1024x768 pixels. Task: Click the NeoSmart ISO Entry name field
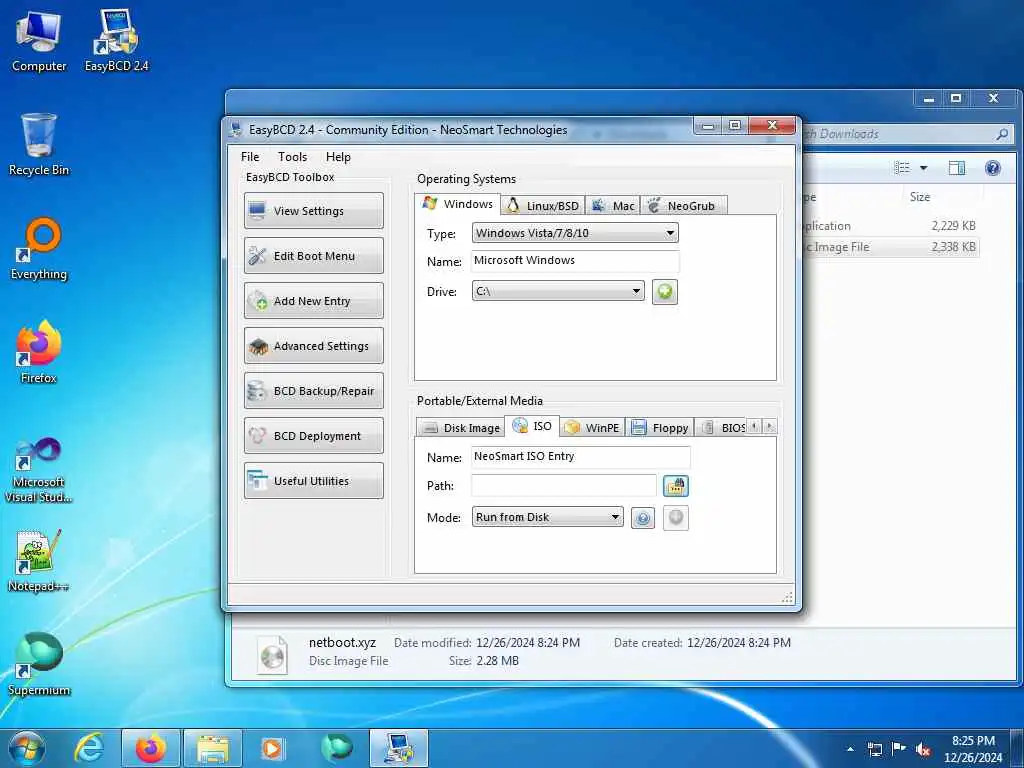(580, 457)
